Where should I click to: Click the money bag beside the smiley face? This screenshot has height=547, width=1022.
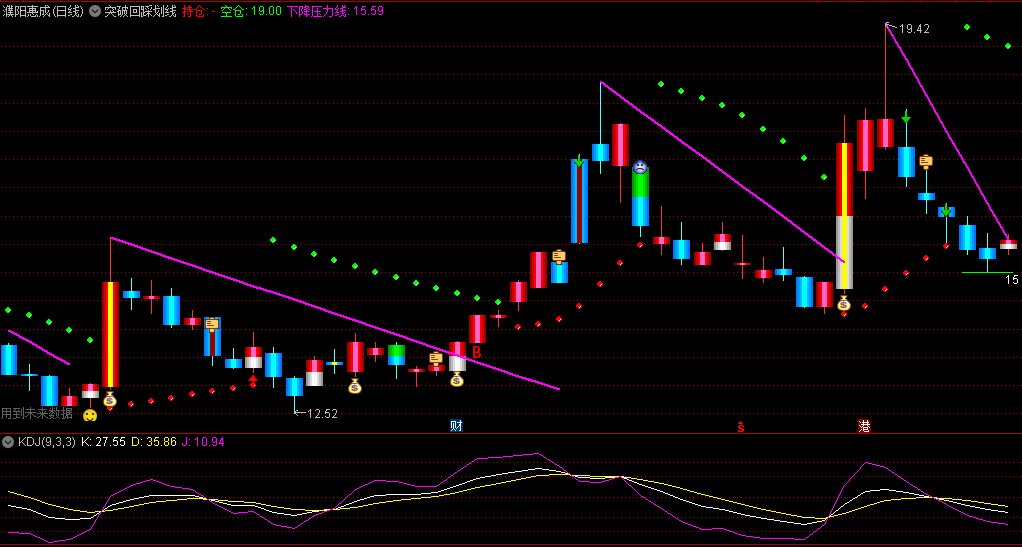pos(110,399)
